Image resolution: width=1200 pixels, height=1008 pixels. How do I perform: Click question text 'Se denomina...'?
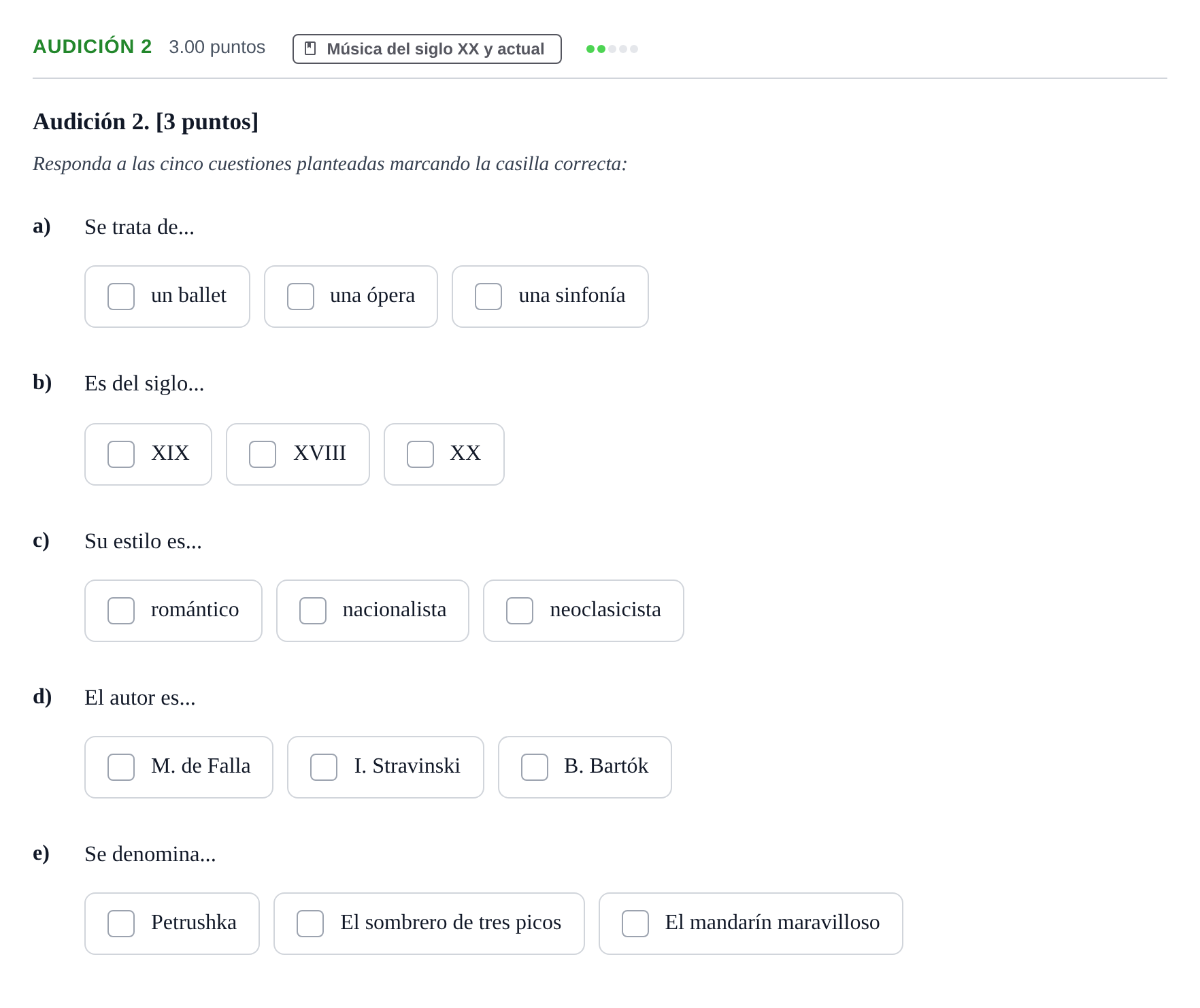(150, 854)
